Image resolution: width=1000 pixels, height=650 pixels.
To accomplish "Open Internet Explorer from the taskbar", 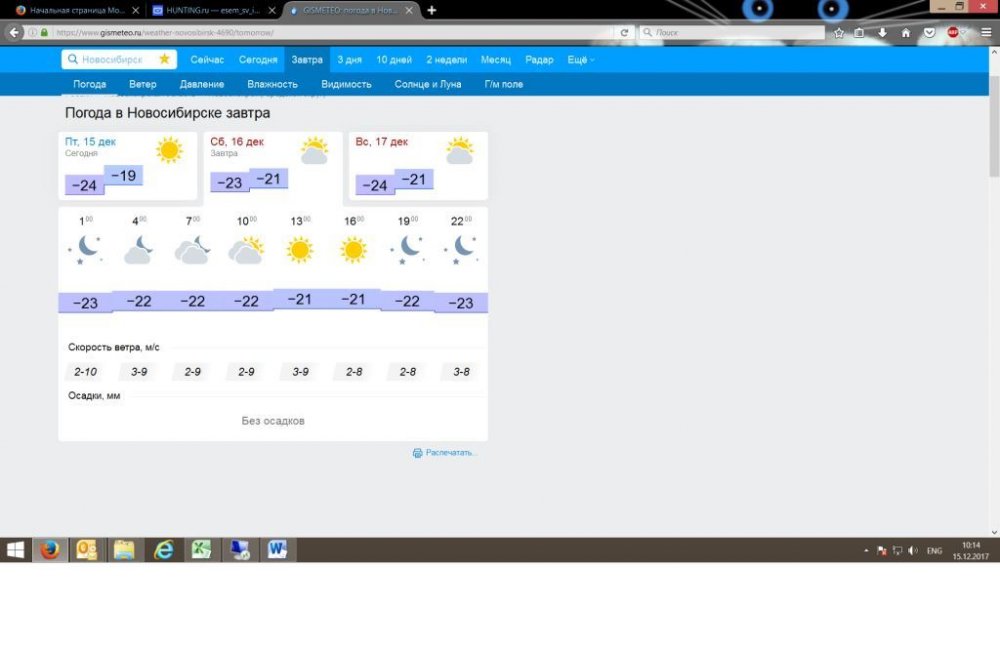I will 163,549.
